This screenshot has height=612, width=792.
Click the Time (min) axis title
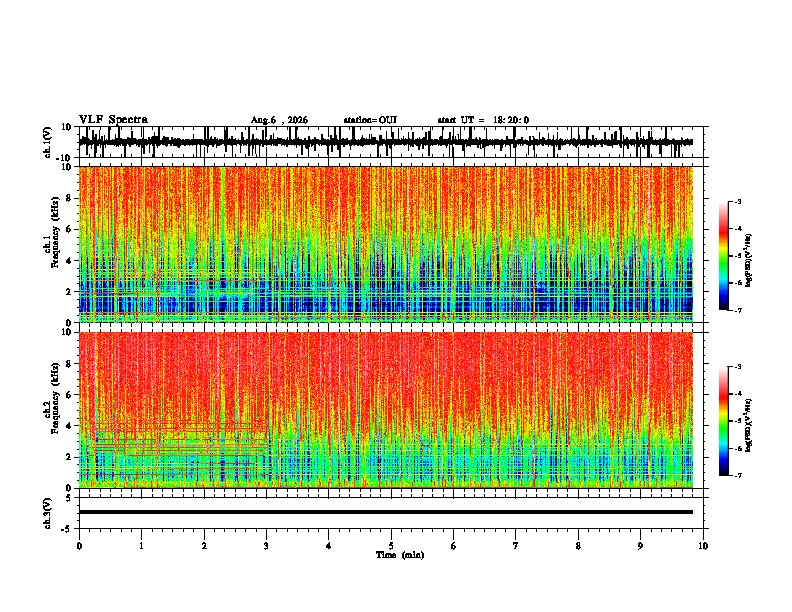point(400,555)
